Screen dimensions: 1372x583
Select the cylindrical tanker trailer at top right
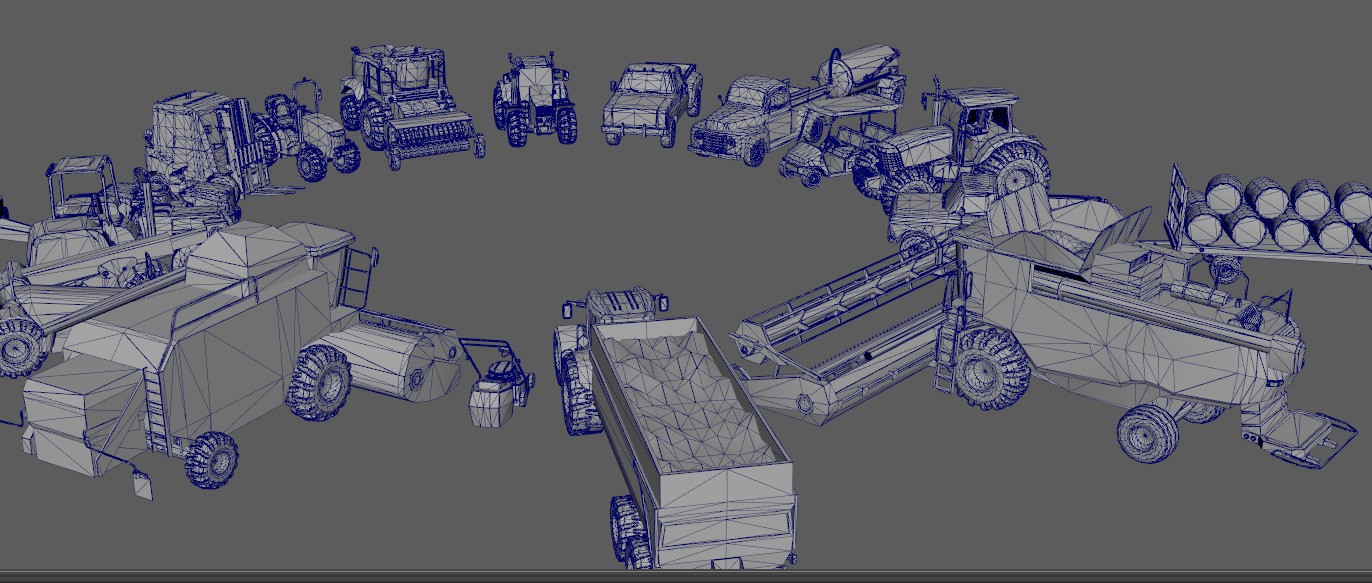click(x=860, y=75)
